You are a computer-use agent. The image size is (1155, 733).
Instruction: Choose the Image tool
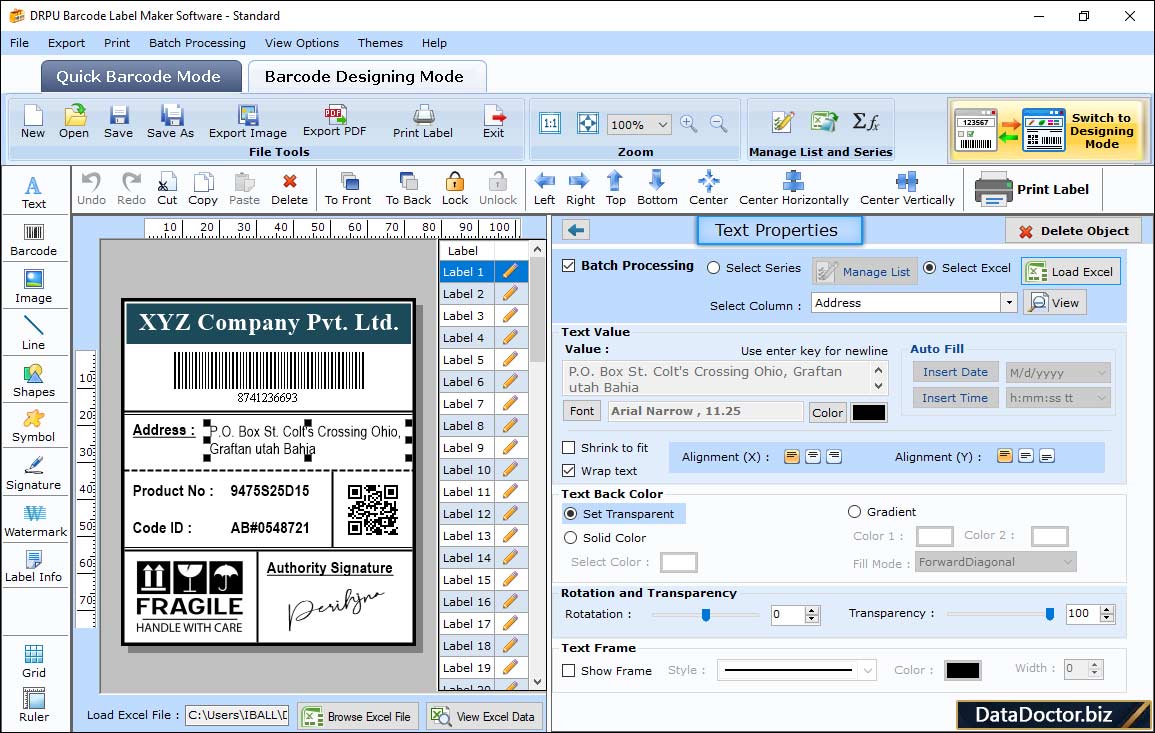(x=33, y=287)
